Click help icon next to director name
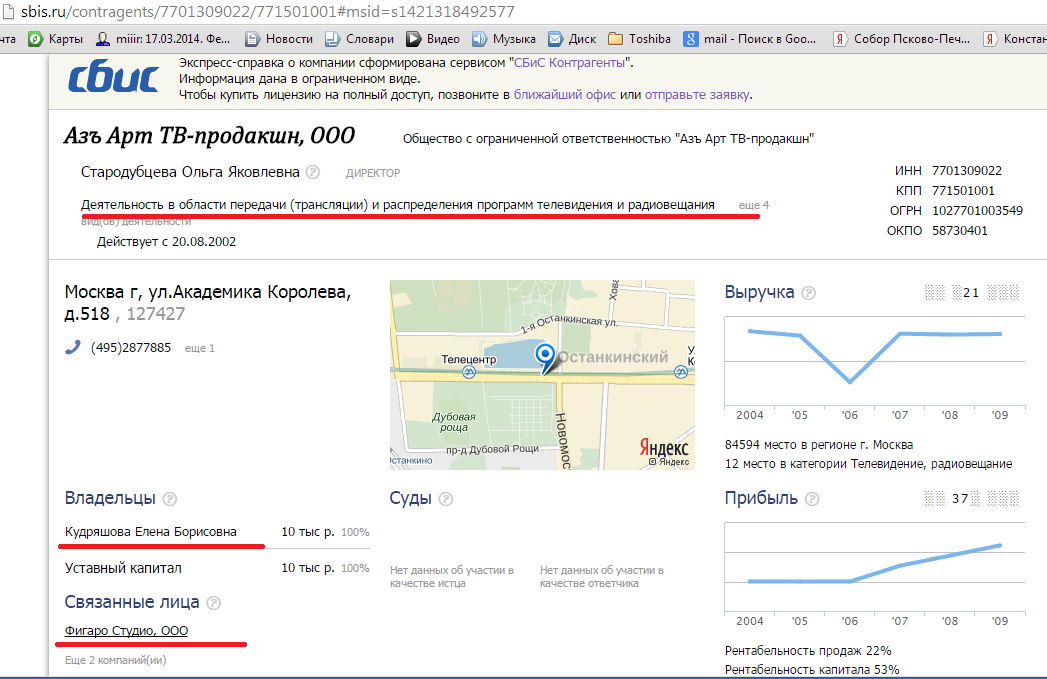Screen dimensions: 1047x679 click(x=313, y=172)
